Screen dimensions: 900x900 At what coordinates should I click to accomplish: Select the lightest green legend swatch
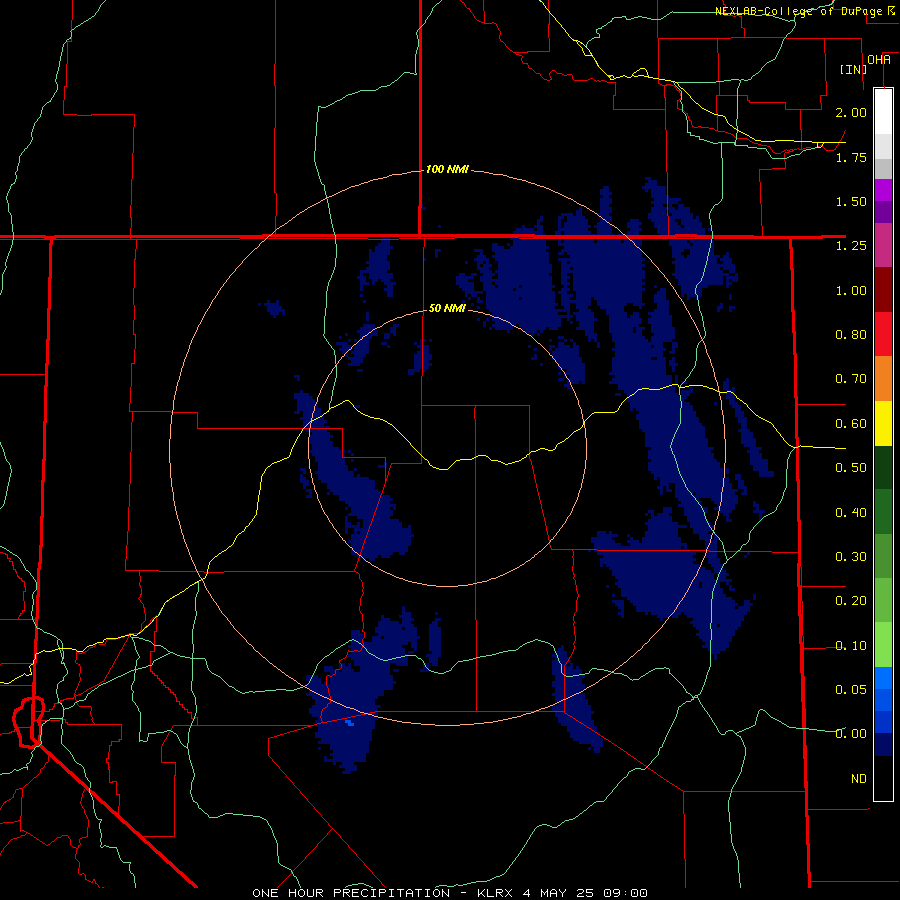[883, 645]
